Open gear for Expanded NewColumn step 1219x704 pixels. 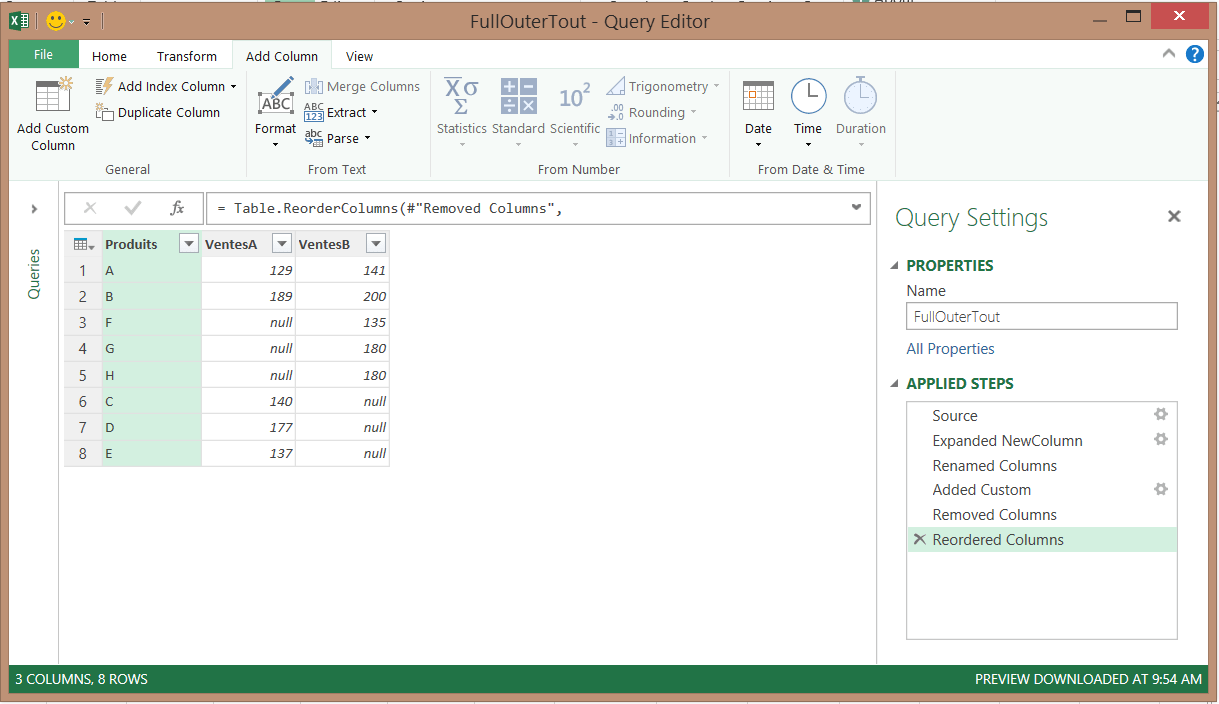coord(1160,440)
